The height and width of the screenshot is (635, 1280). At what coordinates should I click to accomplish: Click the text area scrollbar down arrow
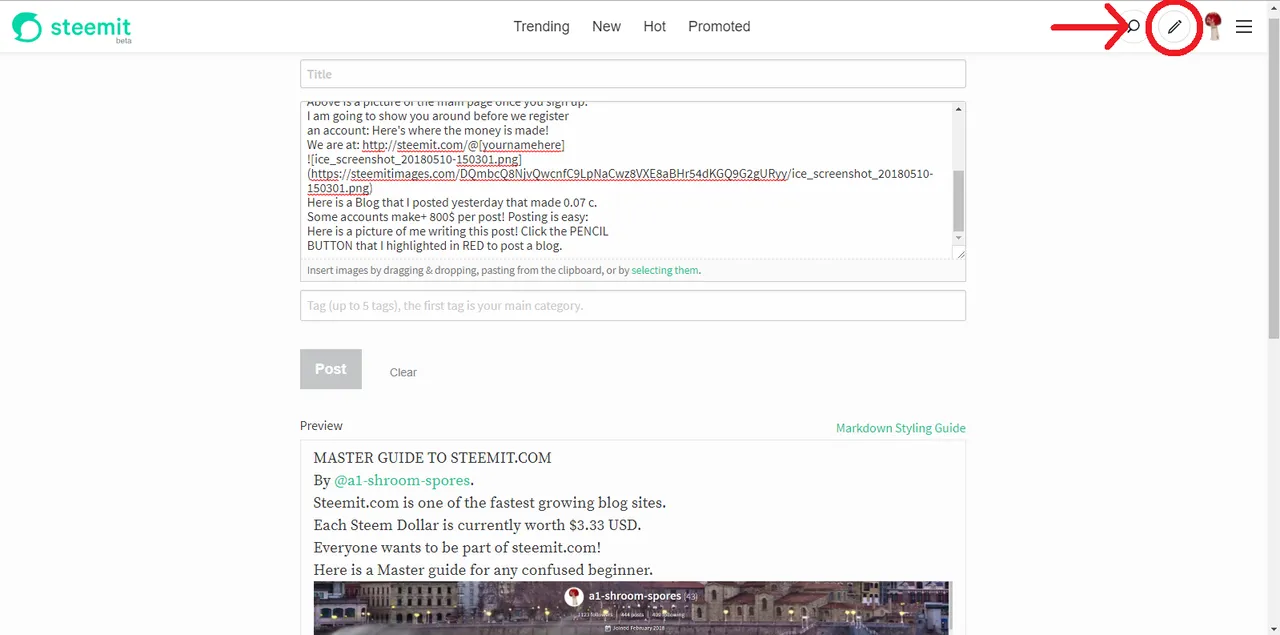[x=958, y=238]
